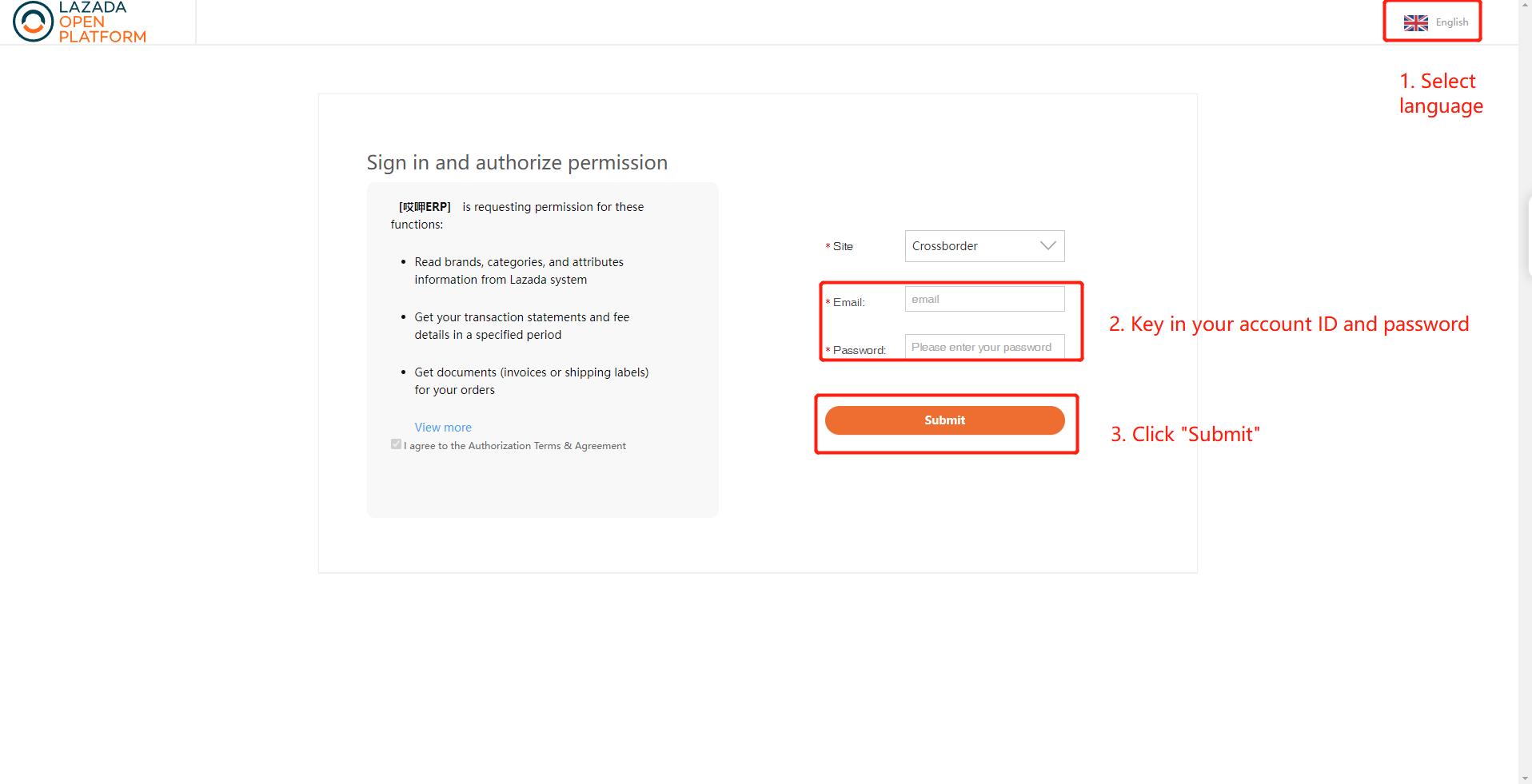
Task: Click the Site field label
Action: click(x=843, y=246)
